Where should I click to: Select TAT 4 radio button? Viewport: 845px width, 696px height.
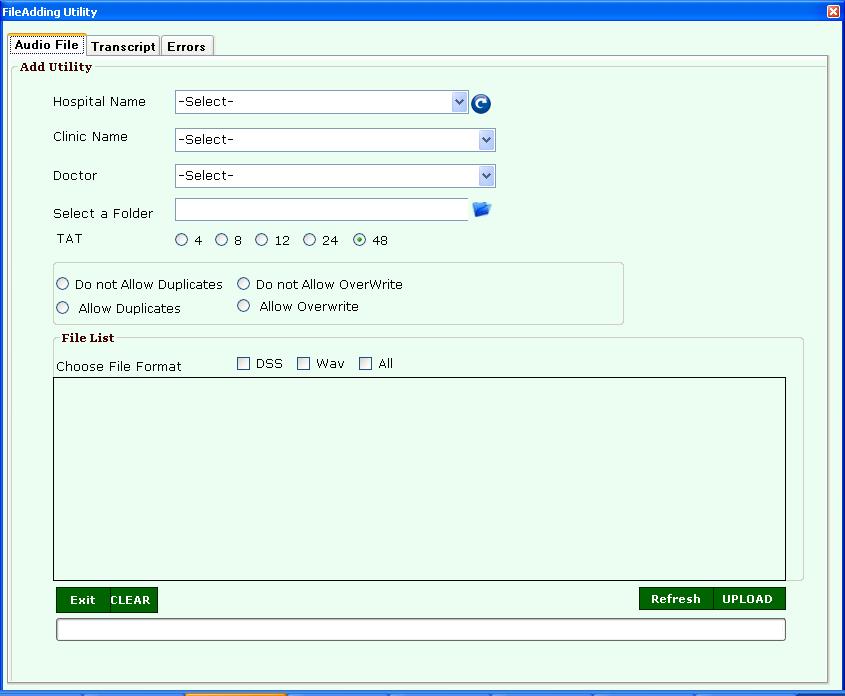pos(181,240)
